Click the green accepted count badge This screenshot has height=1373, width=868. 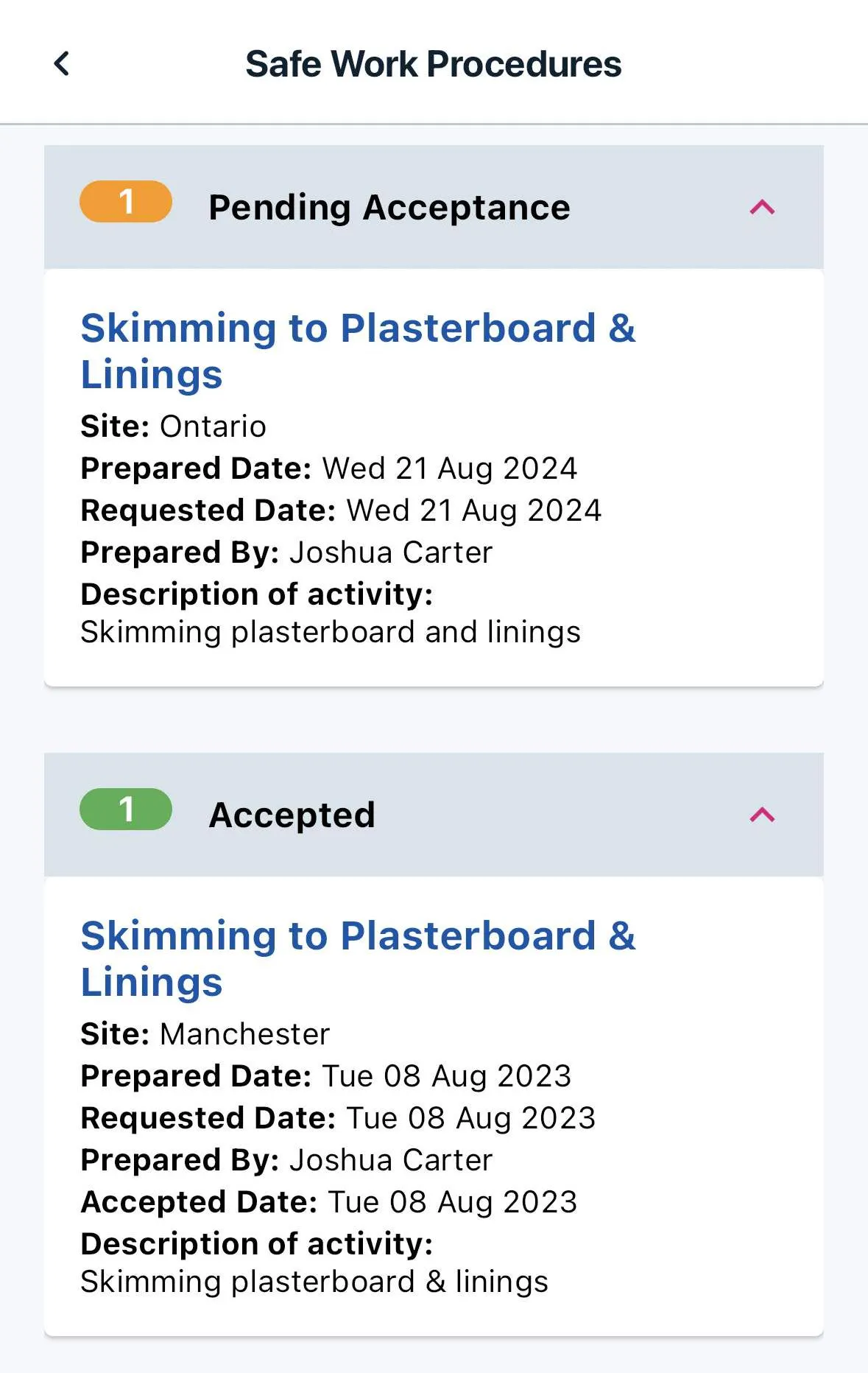126,810
